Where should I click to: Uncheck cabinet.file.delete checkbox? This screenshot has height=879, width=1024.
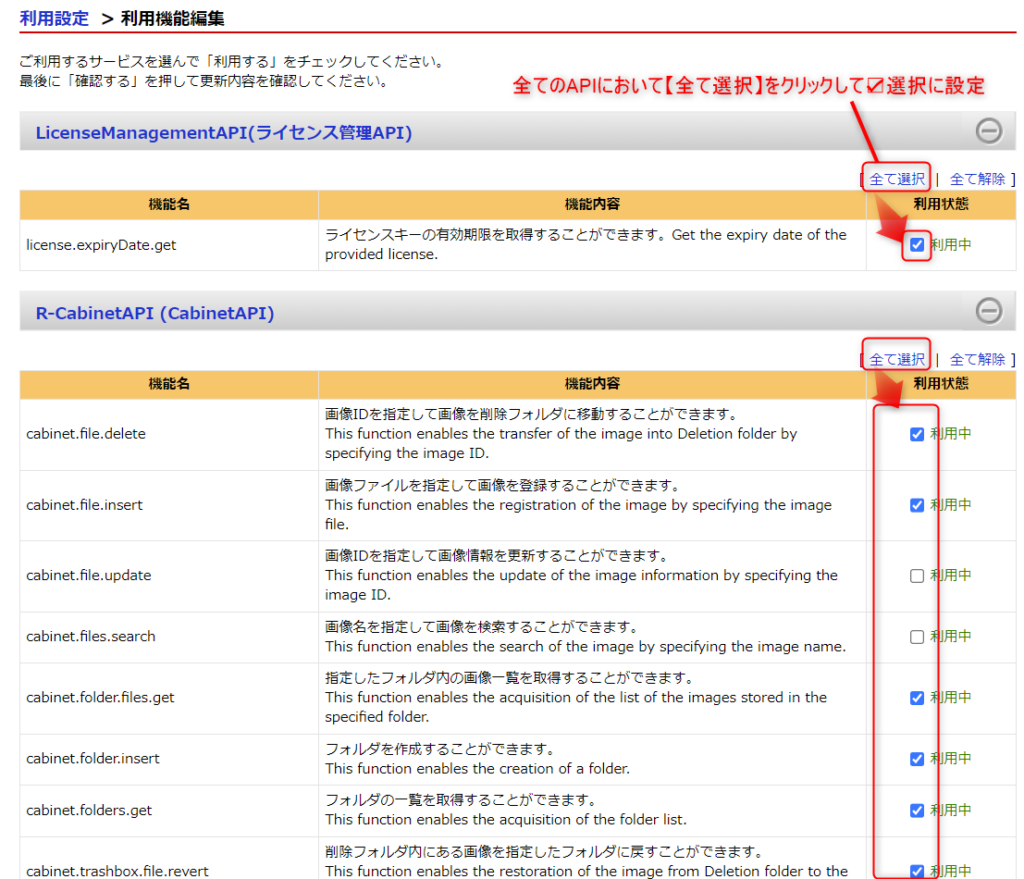[x=917, y=434]
